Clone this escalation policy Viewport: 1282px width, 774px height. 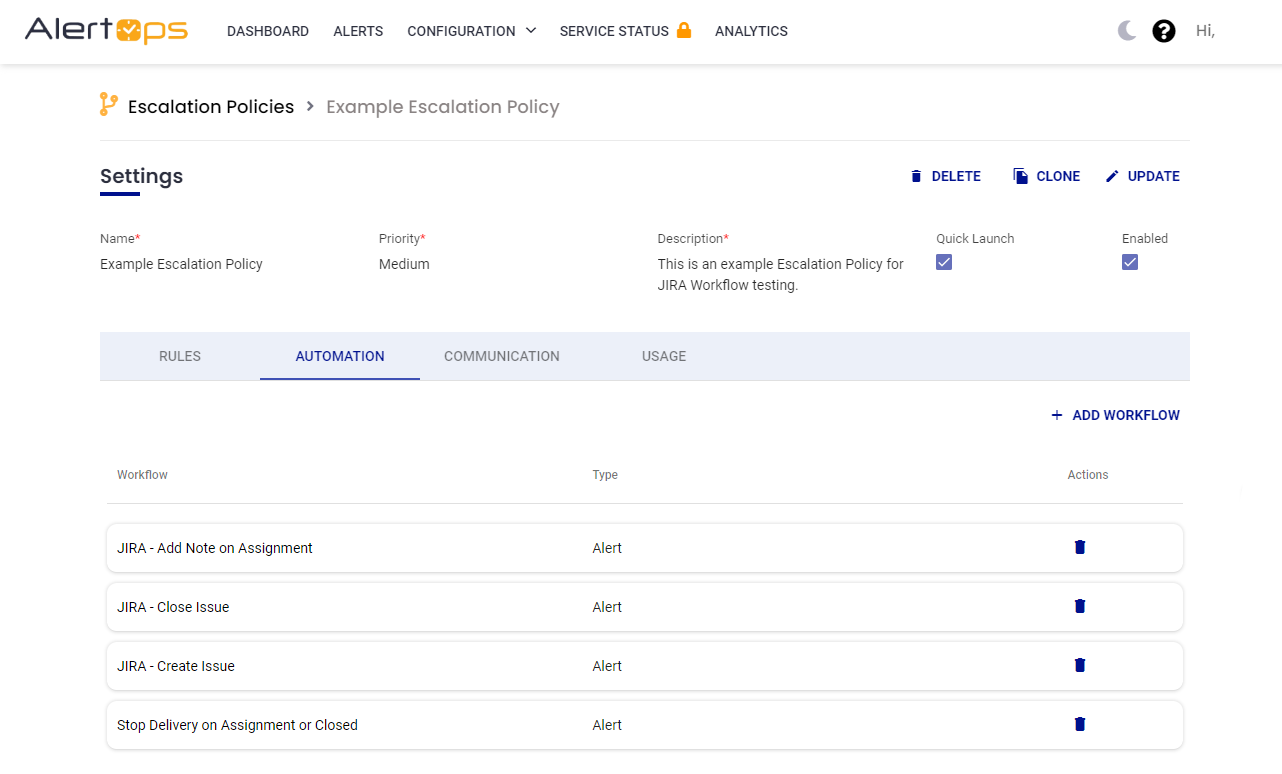click(x=1047, y=176)
